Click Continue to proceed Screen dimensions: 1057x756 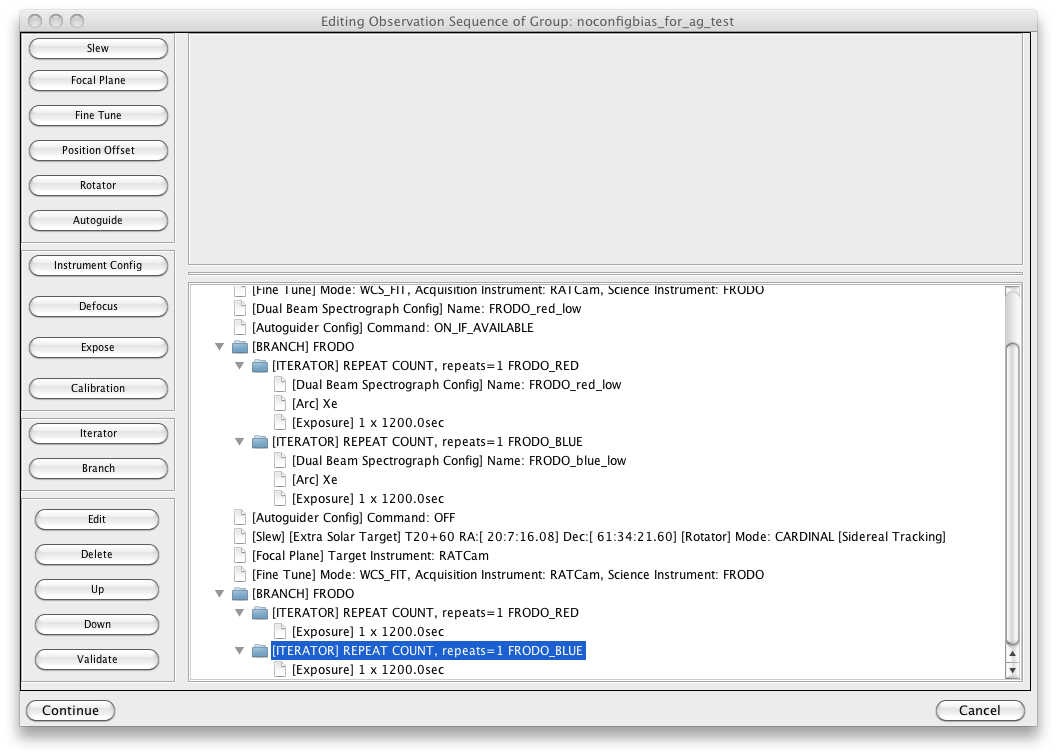71,710
